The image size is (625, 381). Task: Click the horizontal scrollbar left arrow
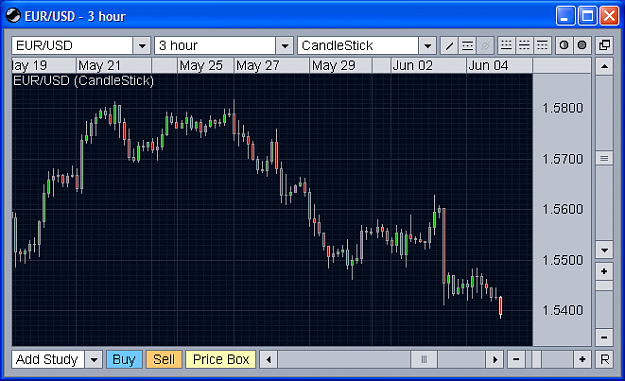(269, 359)
